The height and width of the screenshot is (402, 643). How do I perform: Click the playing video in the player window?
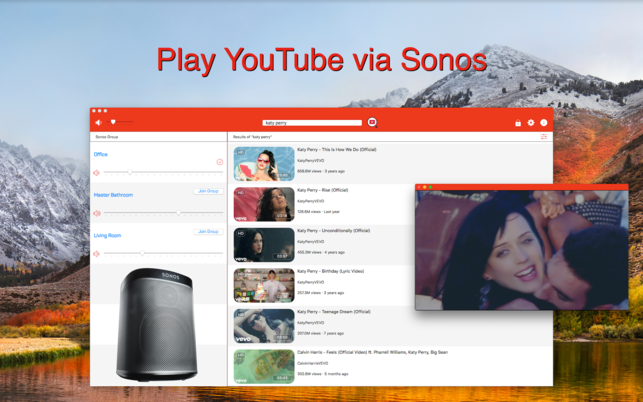(x=522, y=250)
